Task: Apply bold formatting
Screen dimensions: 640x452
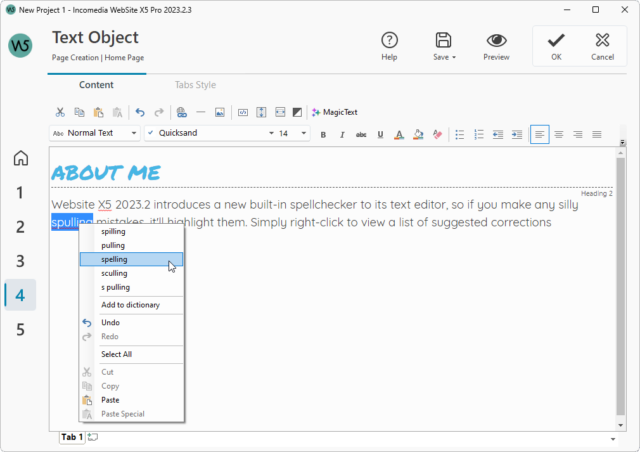Action: 323,134
